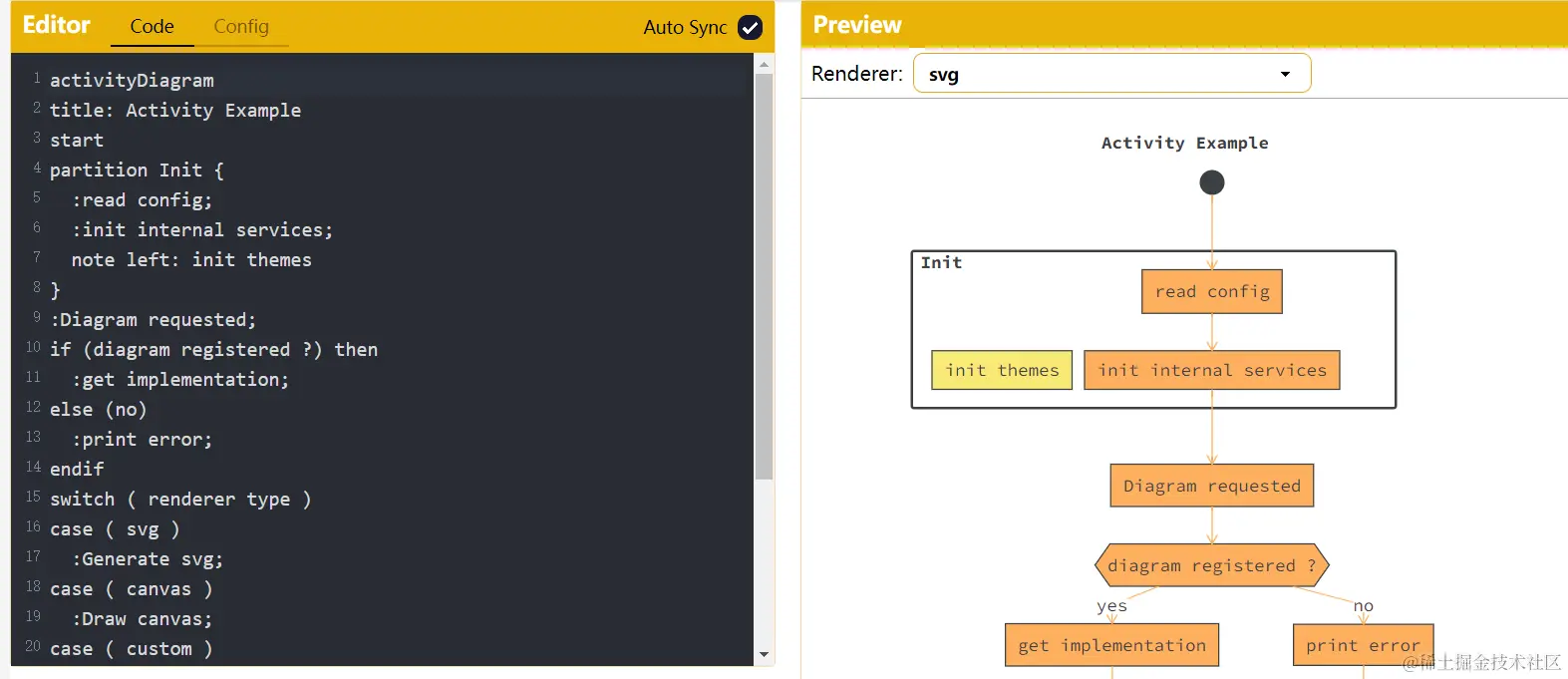Toggle the Auto Sync checkbox
This screenshot has height=679, width=1568.
tap(750, 28)
